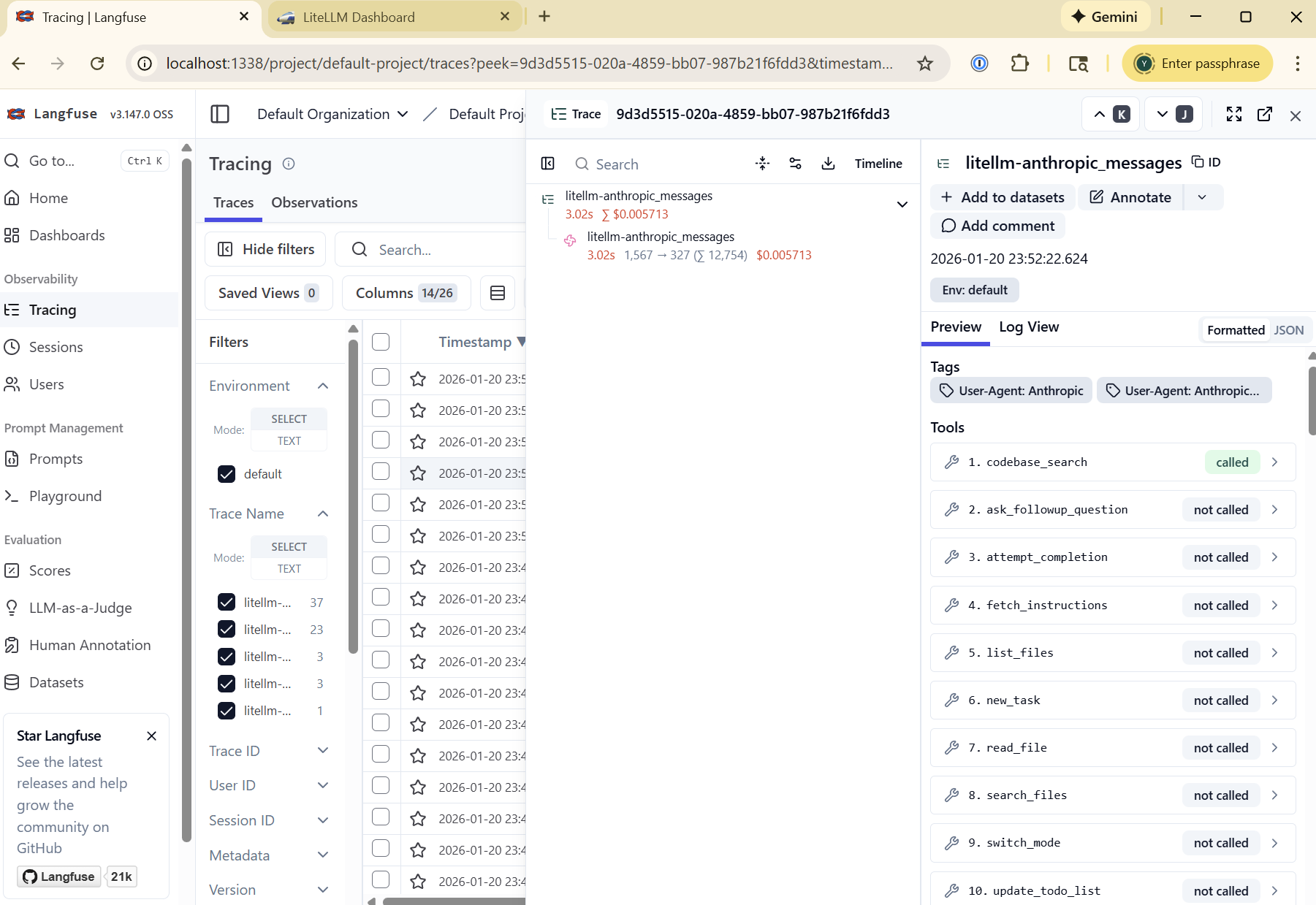Copy the trace ID using the ID icon
The width and height of the screenshot is (1316, 905).
click(1206, 162)
